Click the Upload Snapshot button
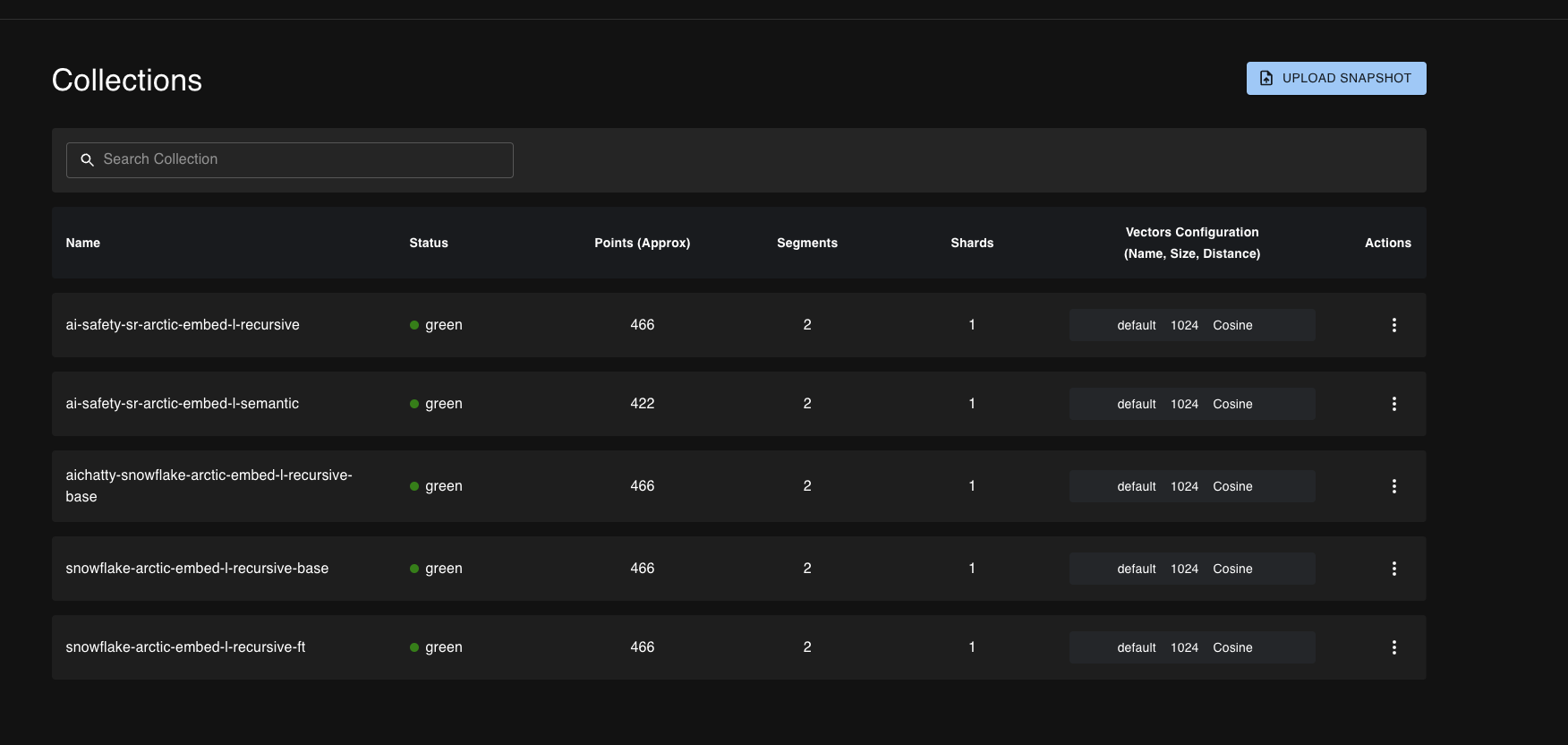The height and width of the screenshot is (745, 1568). 1335,79
